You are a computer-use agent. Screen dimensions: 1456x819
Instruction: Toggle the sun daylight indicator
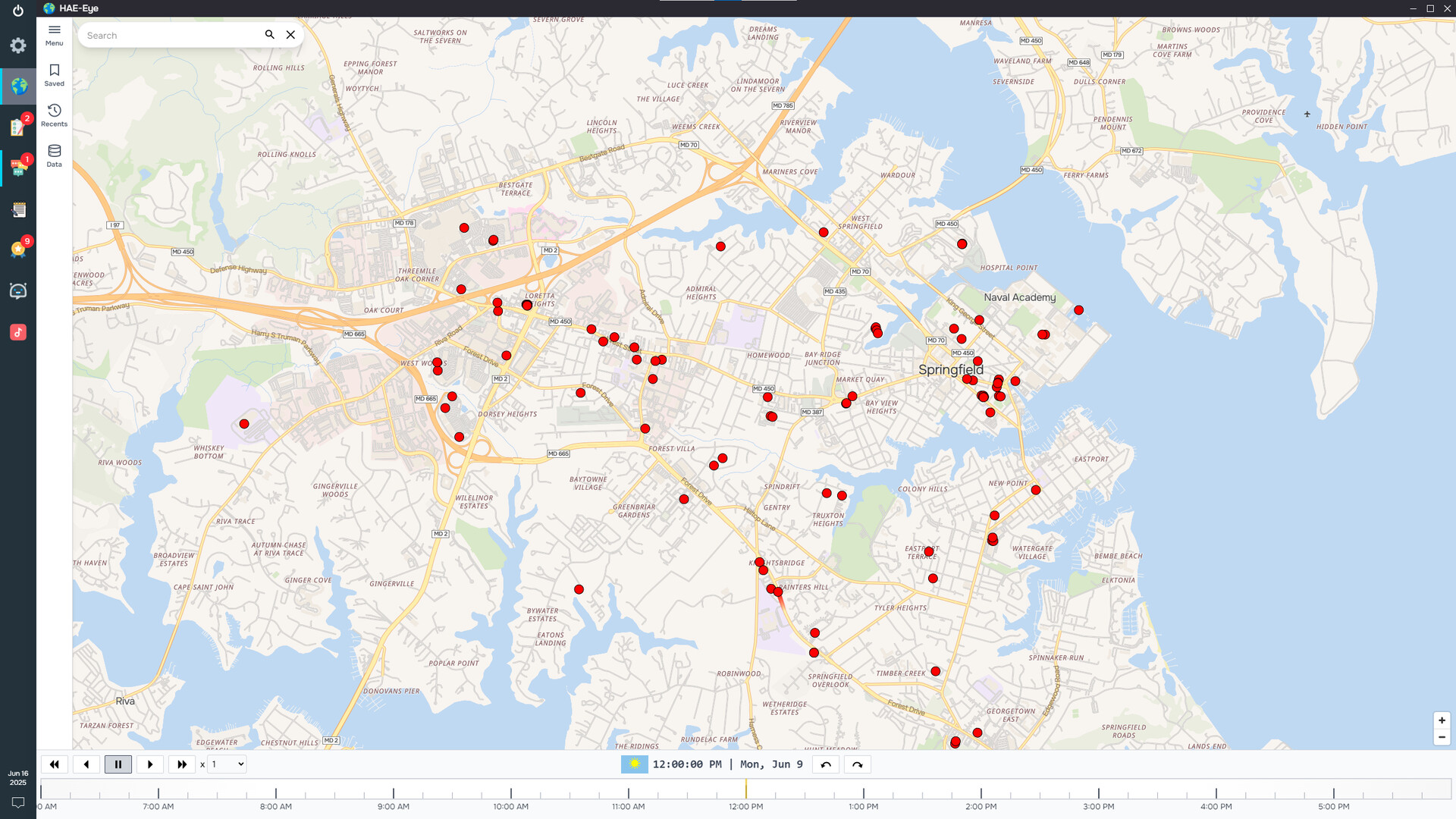pyautogui.click(x=635, y=764)
